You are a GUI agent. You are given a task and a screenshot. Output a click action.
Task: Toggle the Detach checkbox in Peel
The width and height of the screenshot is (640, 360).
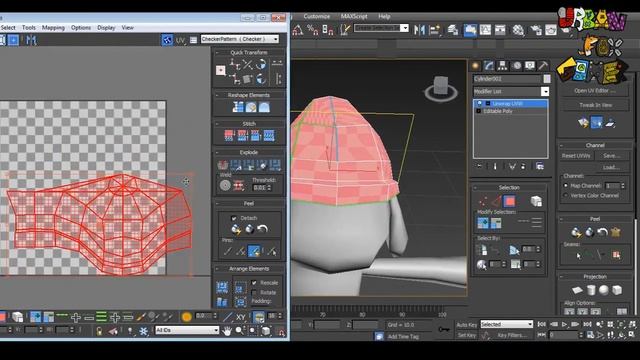coord(234,218)
